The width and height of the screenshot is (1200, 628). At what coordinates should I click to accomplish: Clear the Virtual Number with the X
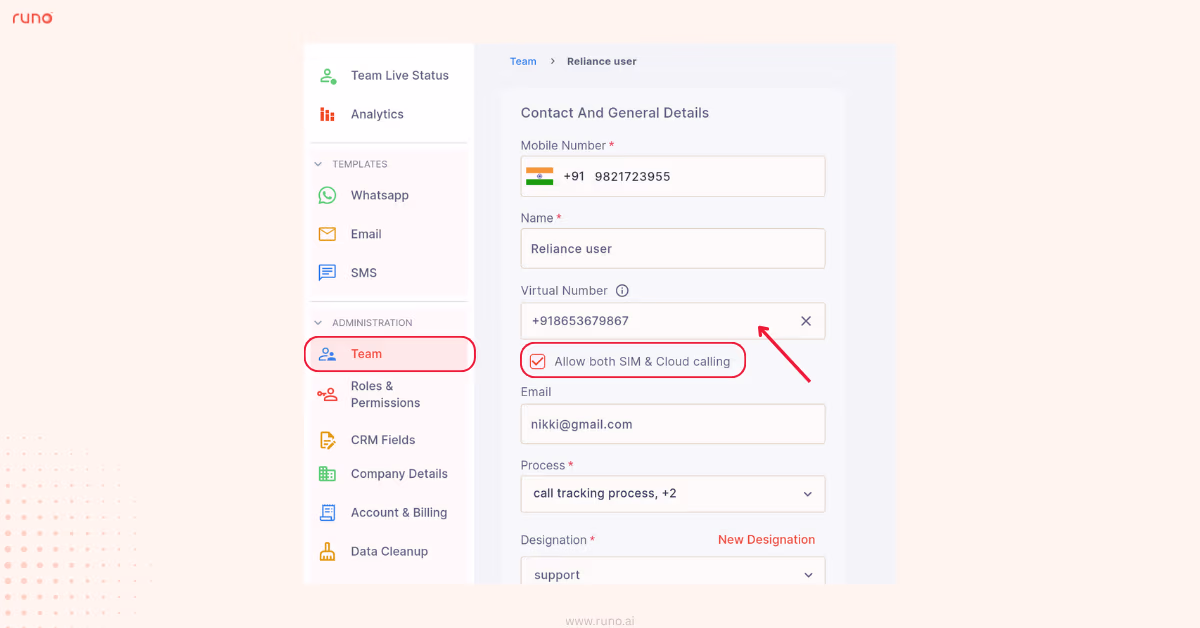[806, 321]
